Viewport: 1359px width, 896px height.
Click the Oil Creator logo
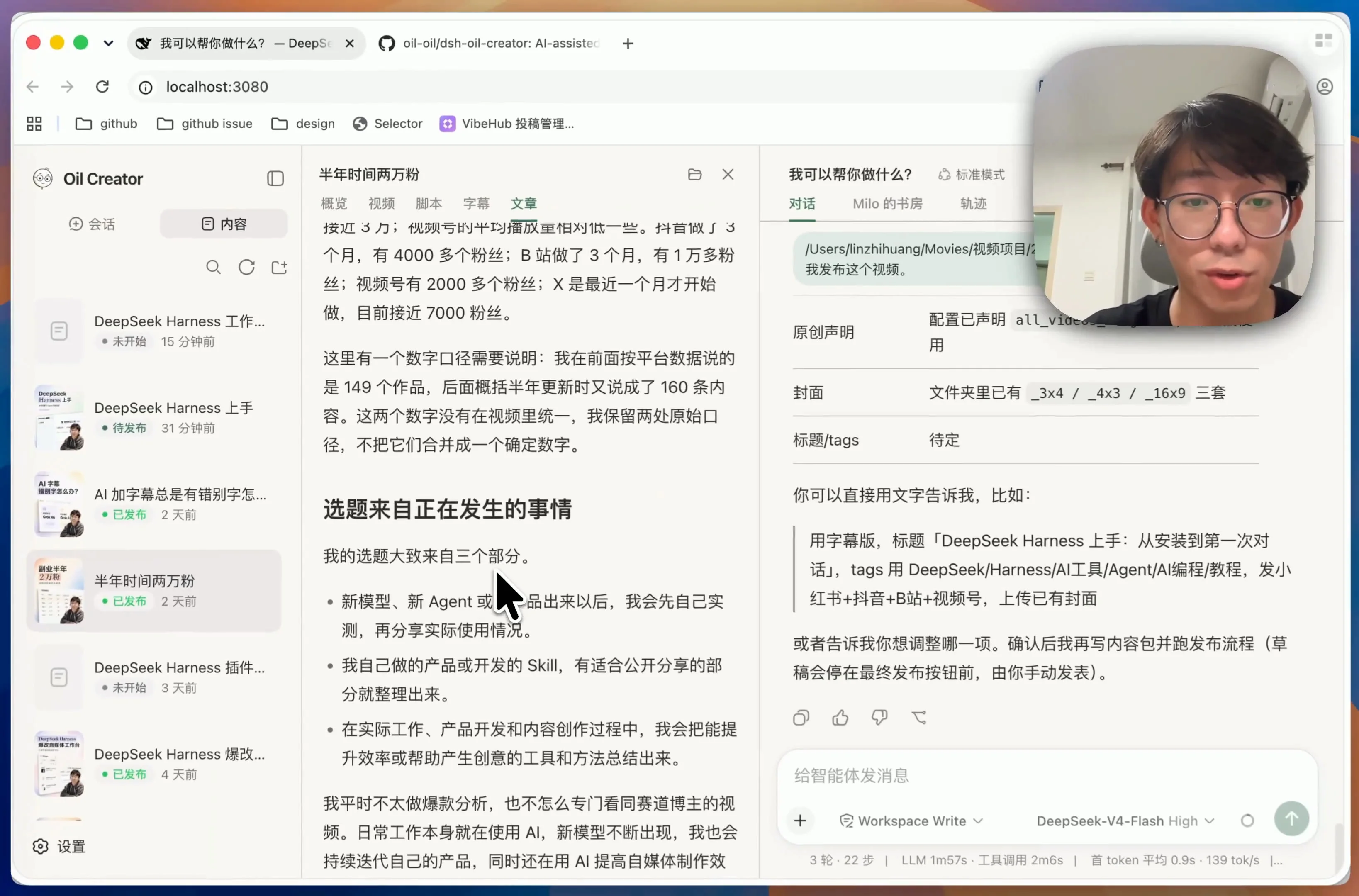[x=43, y=179]
